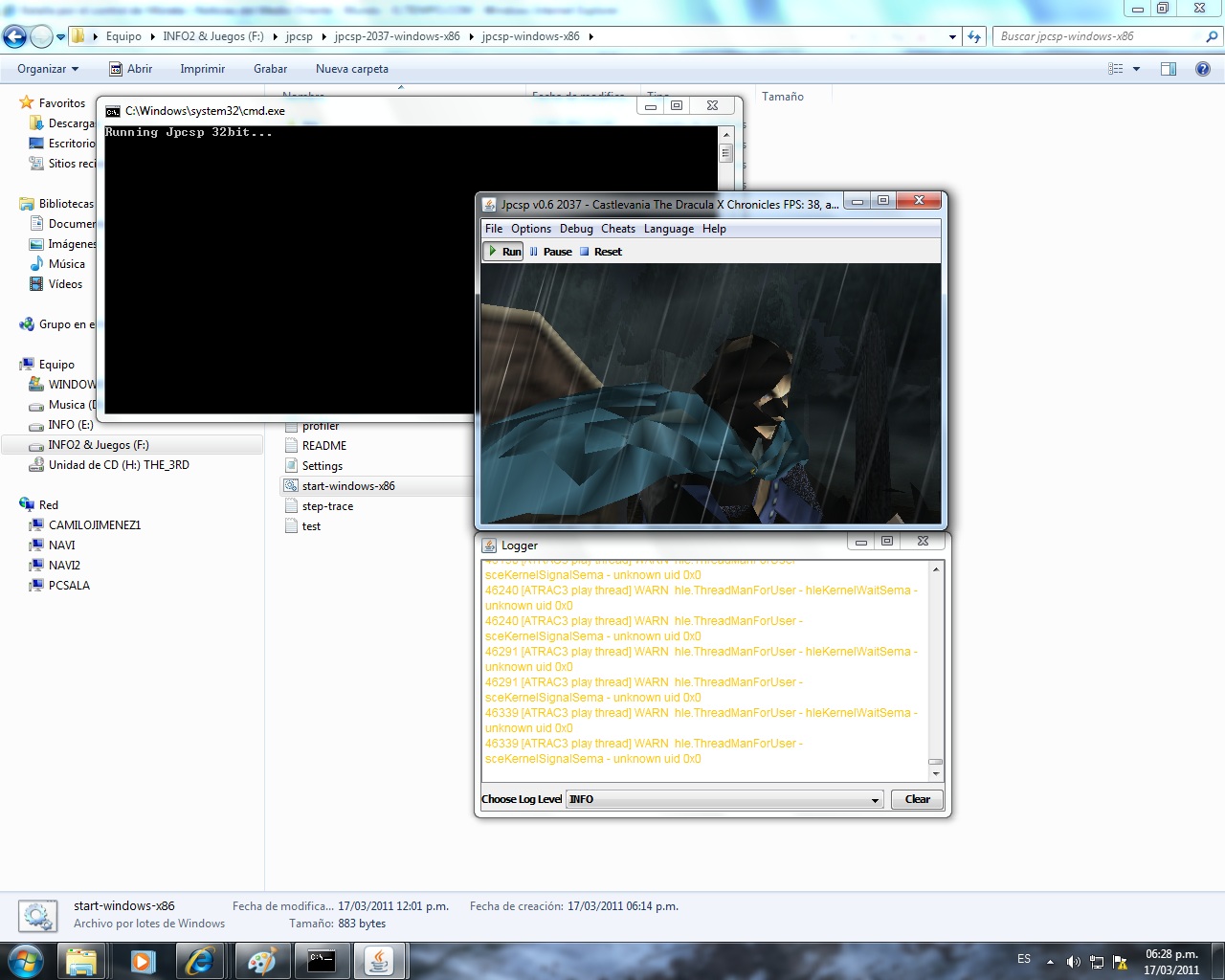Refresh the Explorer address bar
1225x980 pixels.
click(x=974, y=36)
